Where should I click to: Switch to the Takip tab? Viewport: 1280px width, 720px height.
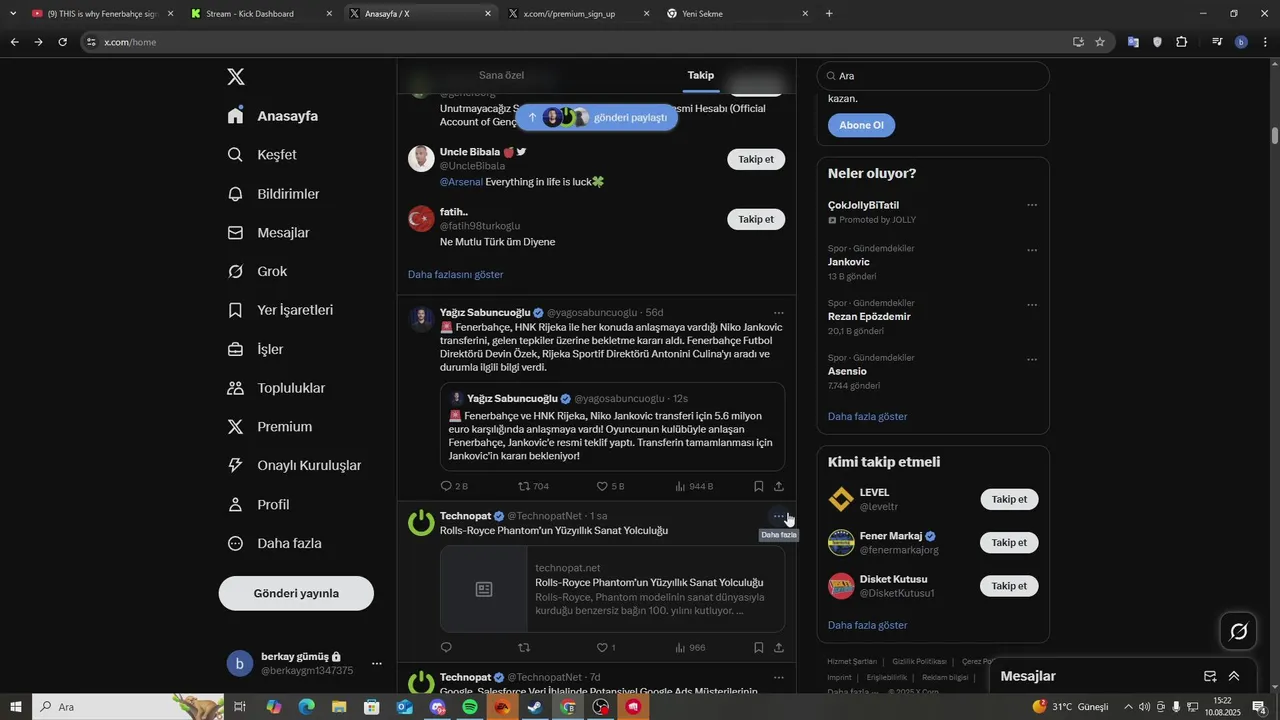[x=701, y=75]
